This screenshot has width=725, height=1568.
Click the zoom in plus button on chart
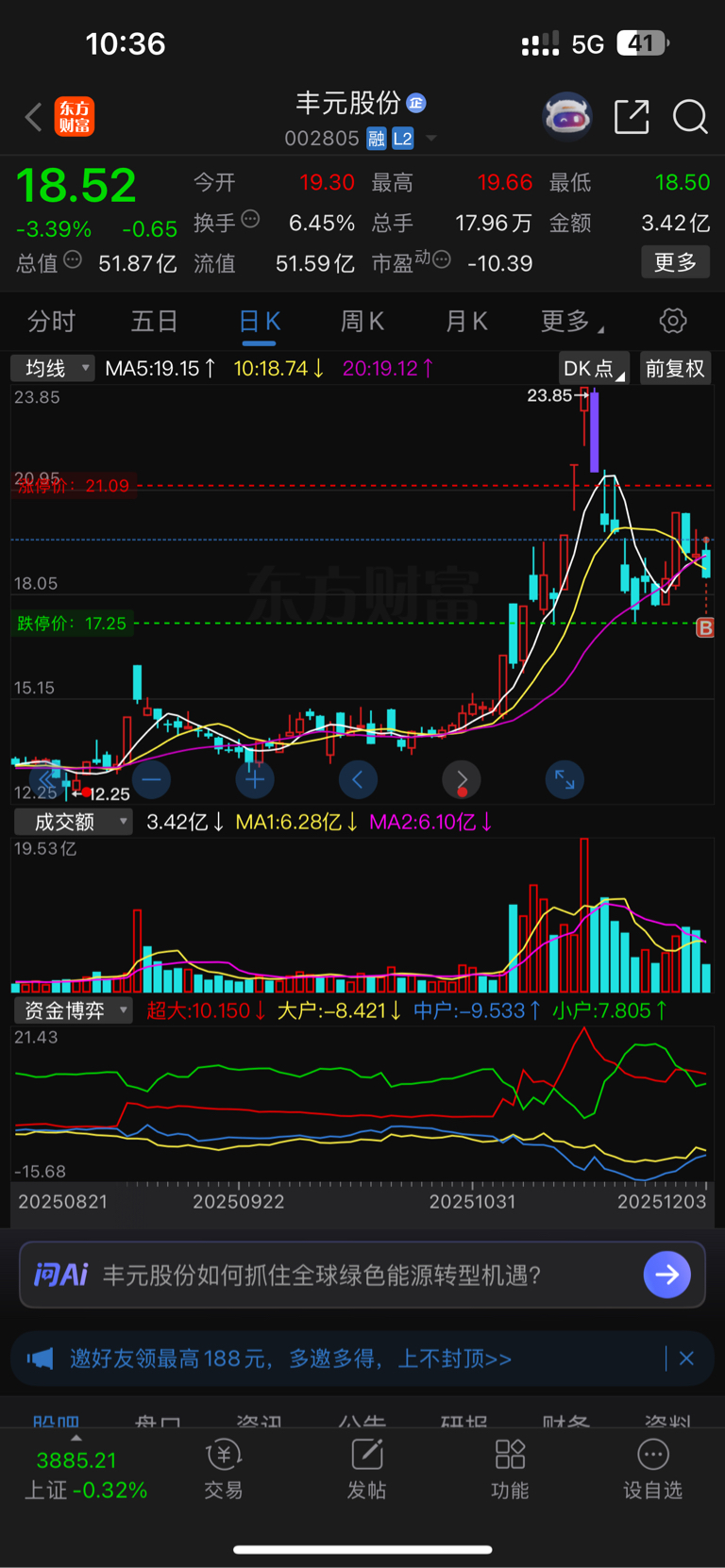click(255, 779)
